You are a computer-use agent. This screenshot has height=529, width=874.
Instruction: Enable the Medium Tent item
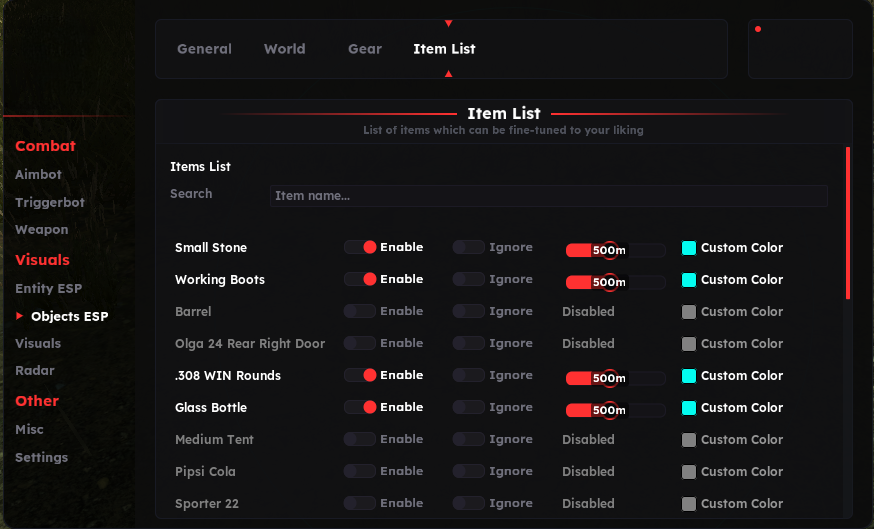tap(360, 439)
